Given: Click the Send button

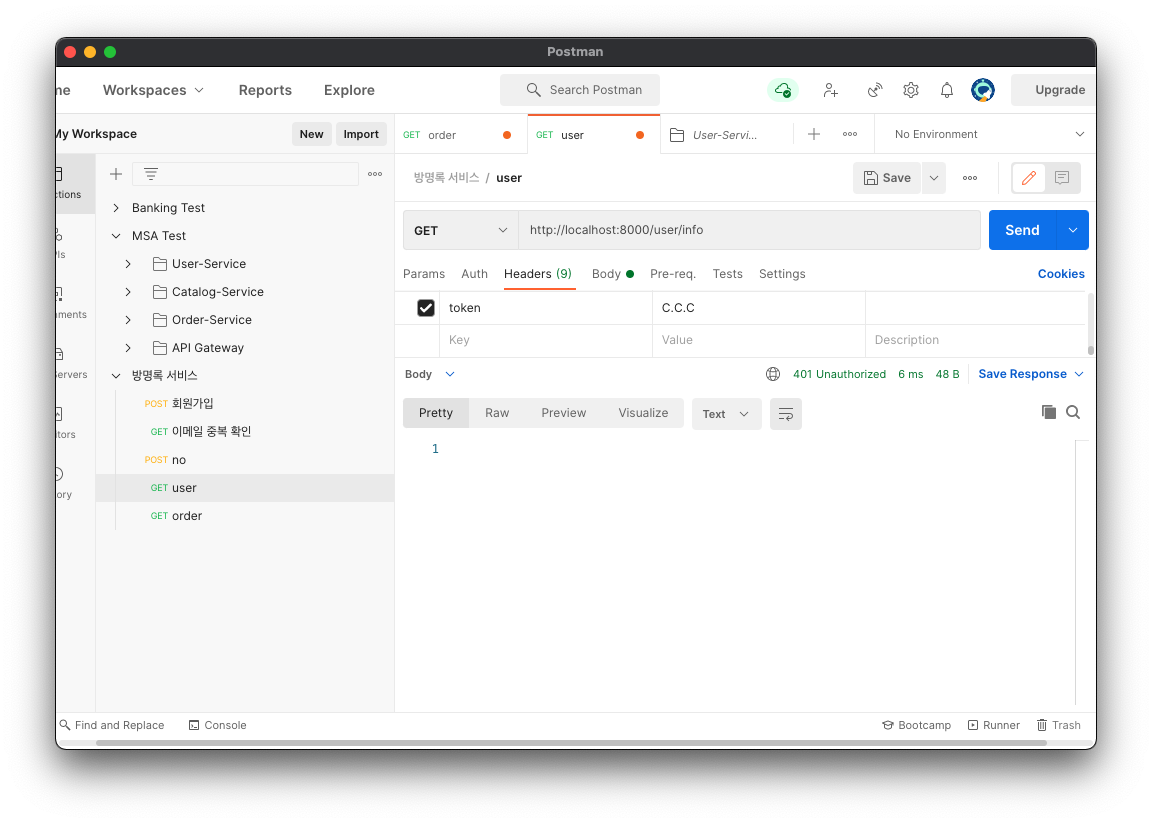Looking at the screenshot, I should (1022, 230).
